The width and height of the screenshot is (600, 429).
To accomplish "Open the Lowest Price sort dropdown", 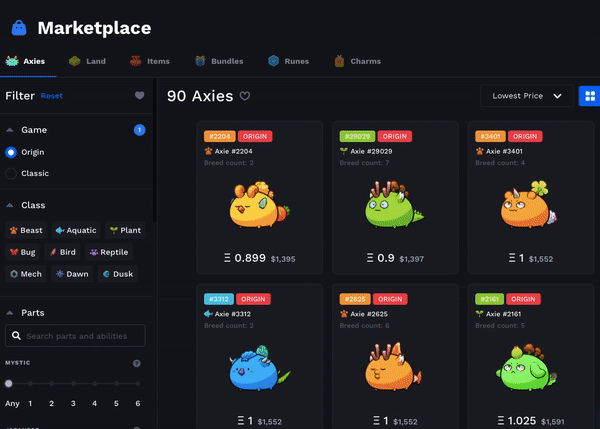I will point(527,96).
